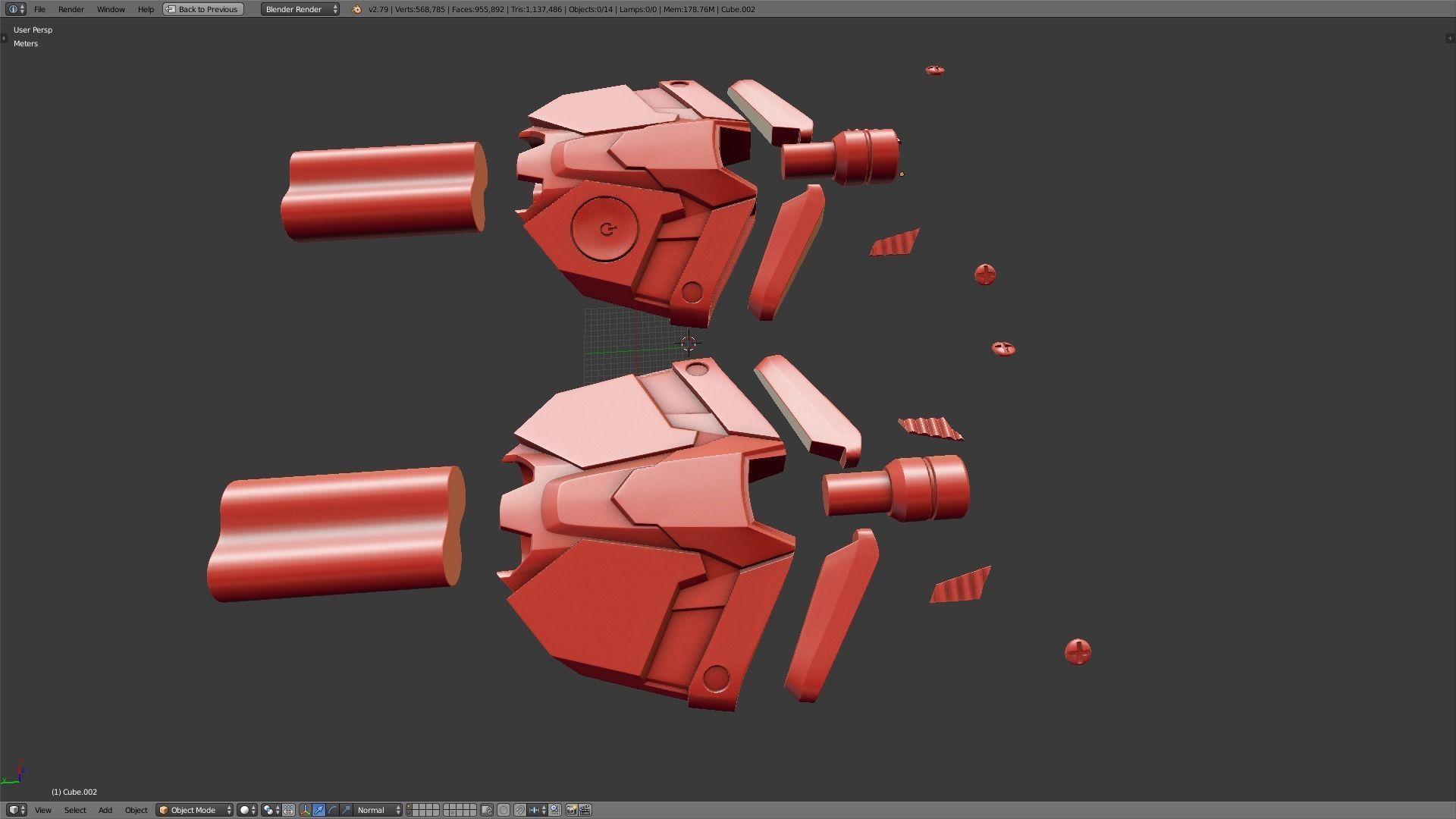The height and width of the screenshot is (819, 1456).
Task: Click the Back to Previous button
Action: (x=203, y=9)
